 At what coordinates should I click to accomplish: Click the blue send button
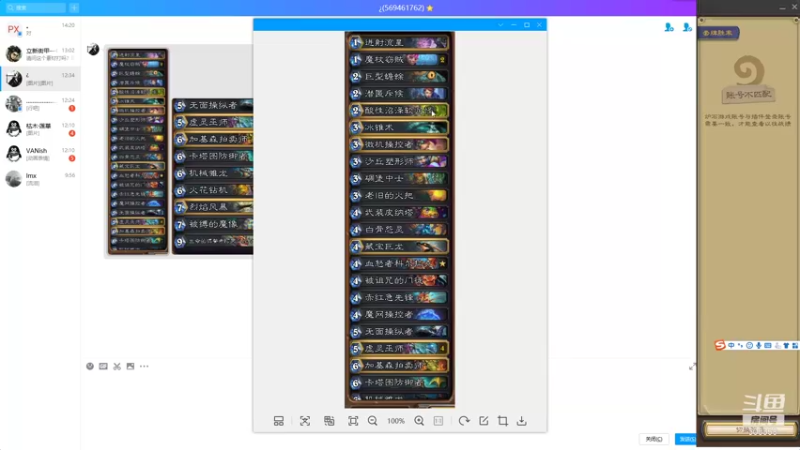685,439
